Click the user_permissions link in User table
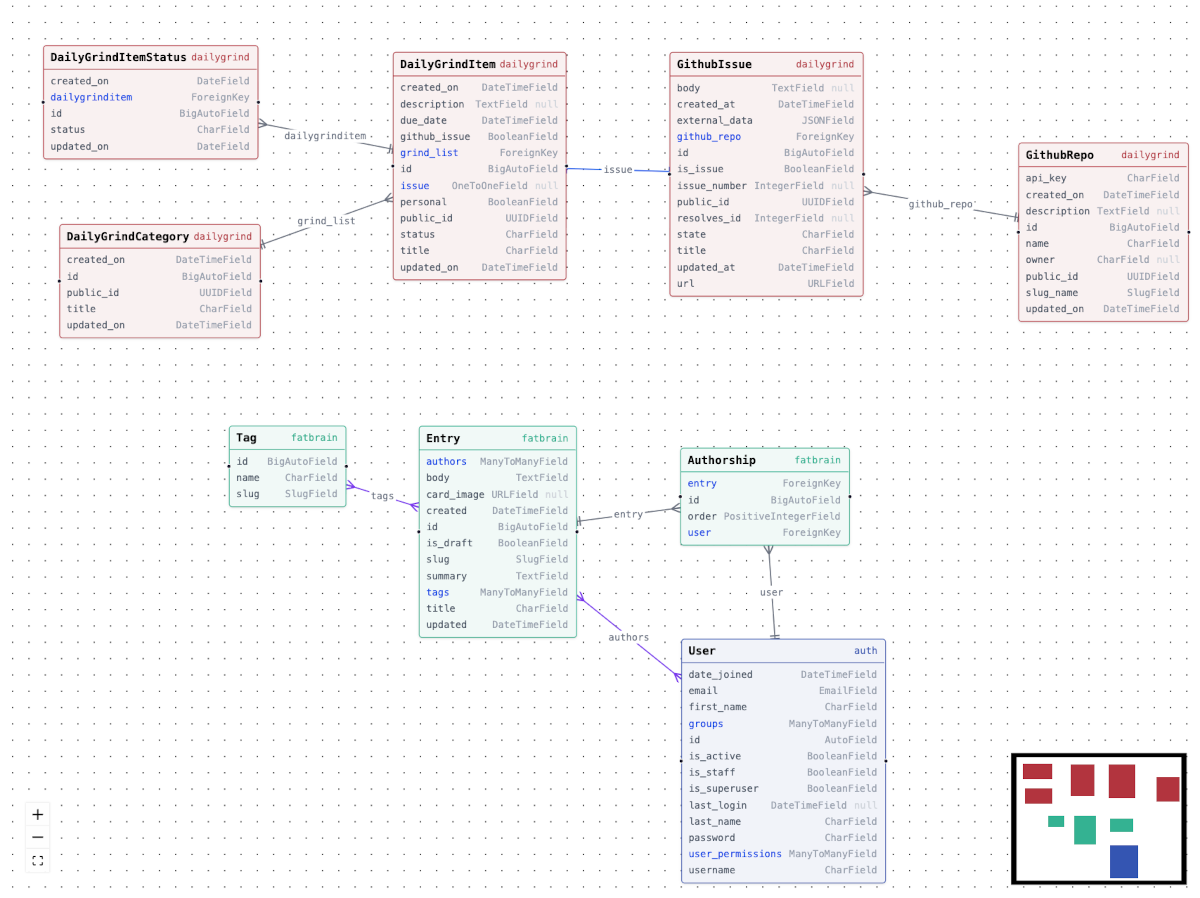1200x898 pixels. 735,853
